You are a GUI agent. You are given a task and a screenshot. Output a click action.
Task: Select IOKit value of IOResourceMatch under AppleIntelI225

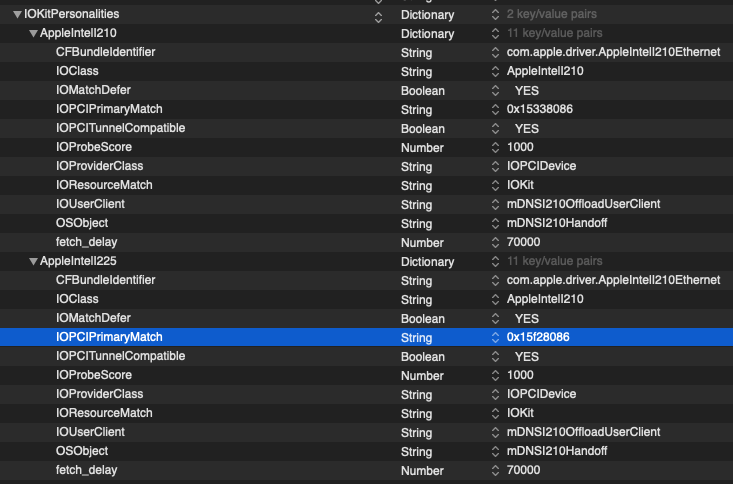point(520,413)
